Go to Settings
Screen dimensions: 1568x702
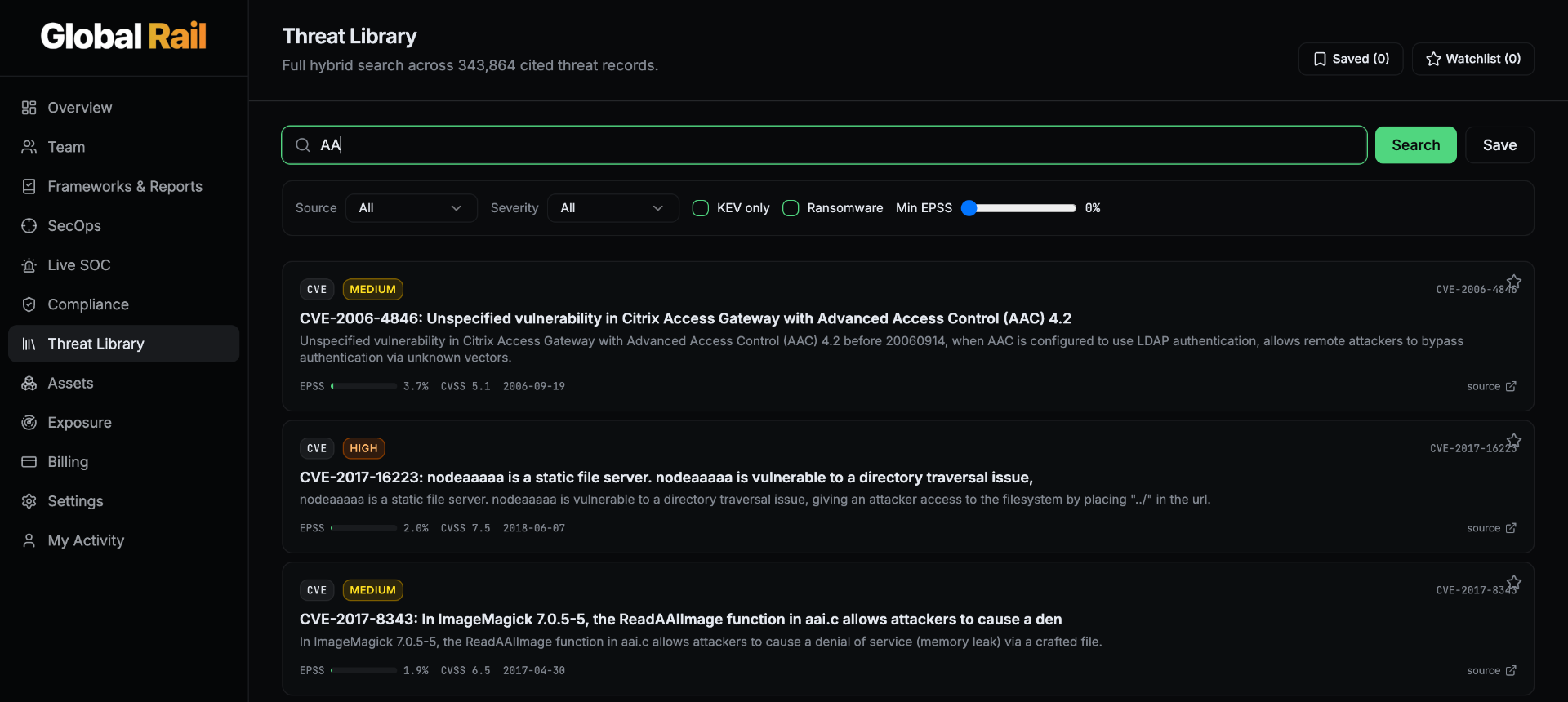click(x=124, y=501)
